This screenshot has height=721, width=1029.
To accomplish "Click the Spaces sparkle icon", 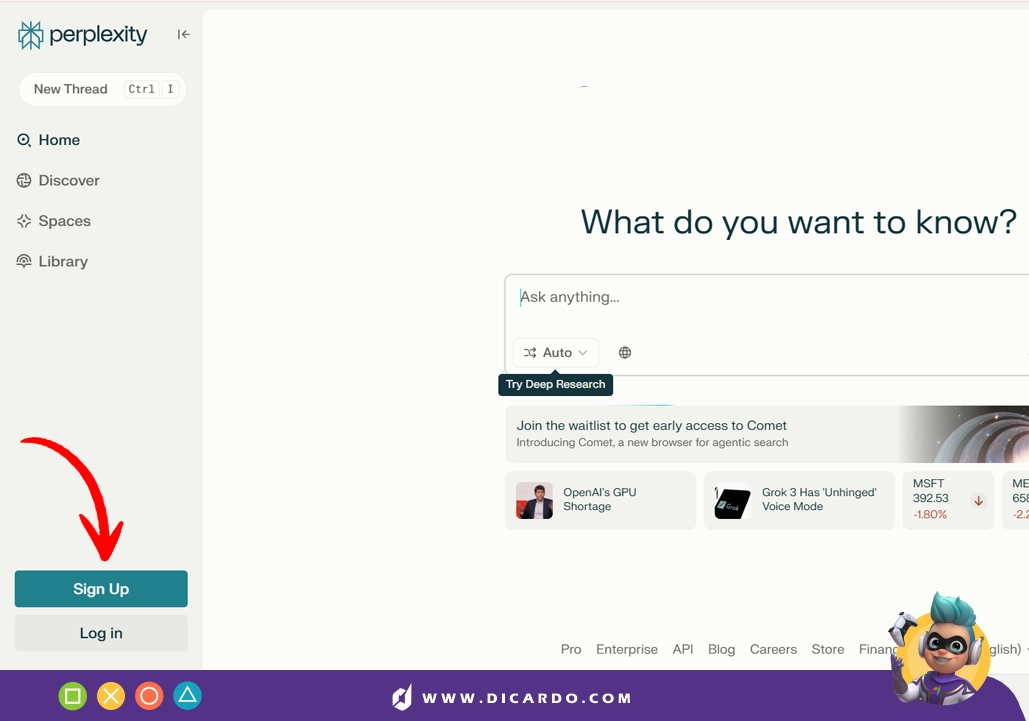I will click(24, 221).
